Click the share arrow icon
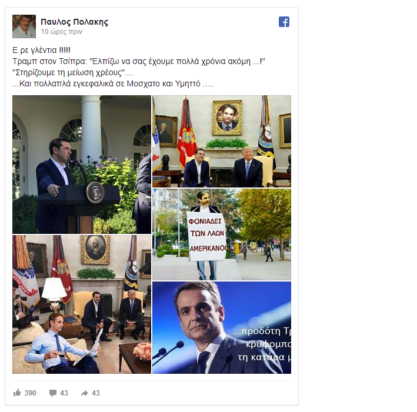Image resolution: width=417 pixels, height=412 pixels. click(x=84, y=393)
